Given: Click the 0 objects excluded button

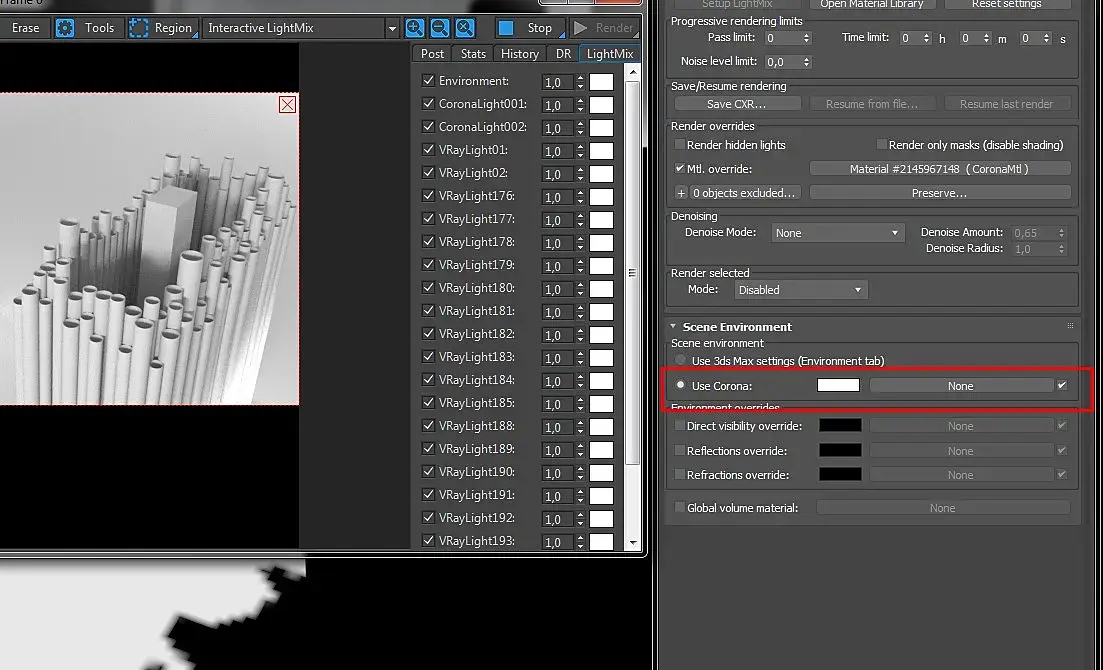Looking at the screenshot, I should click(x=744, y=193).
